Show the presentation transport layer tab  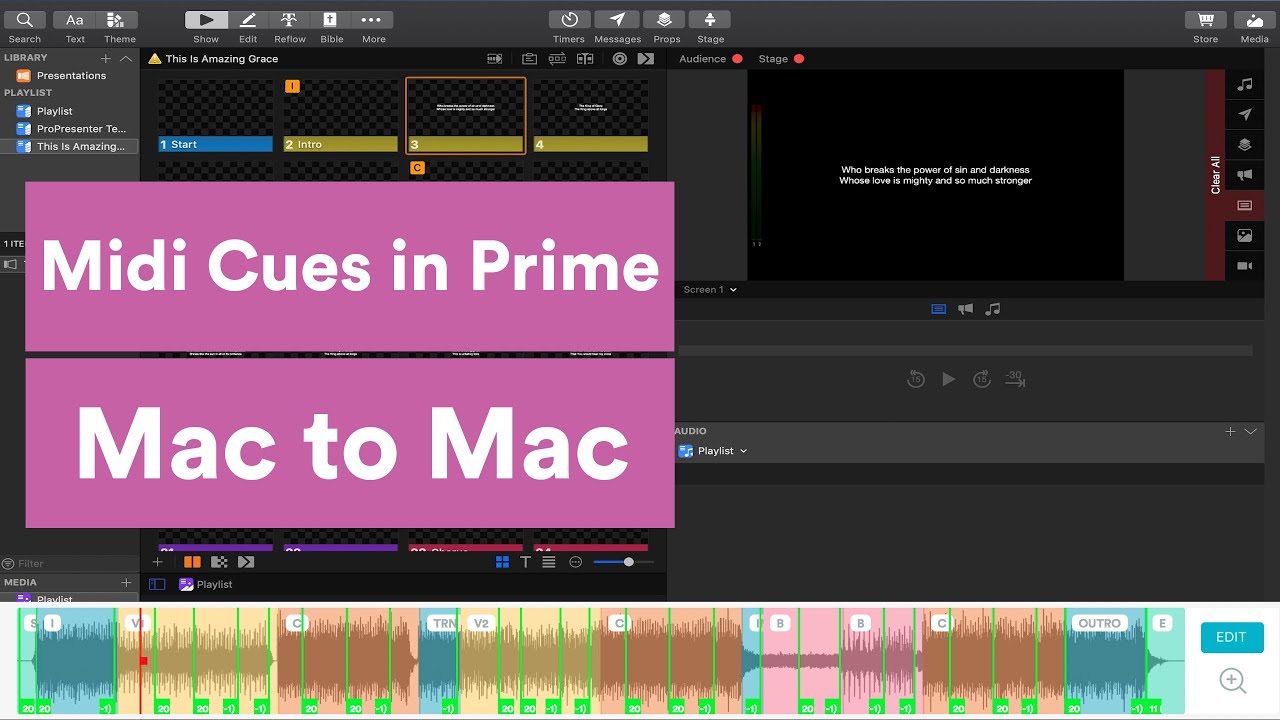(x=938, y=309)
